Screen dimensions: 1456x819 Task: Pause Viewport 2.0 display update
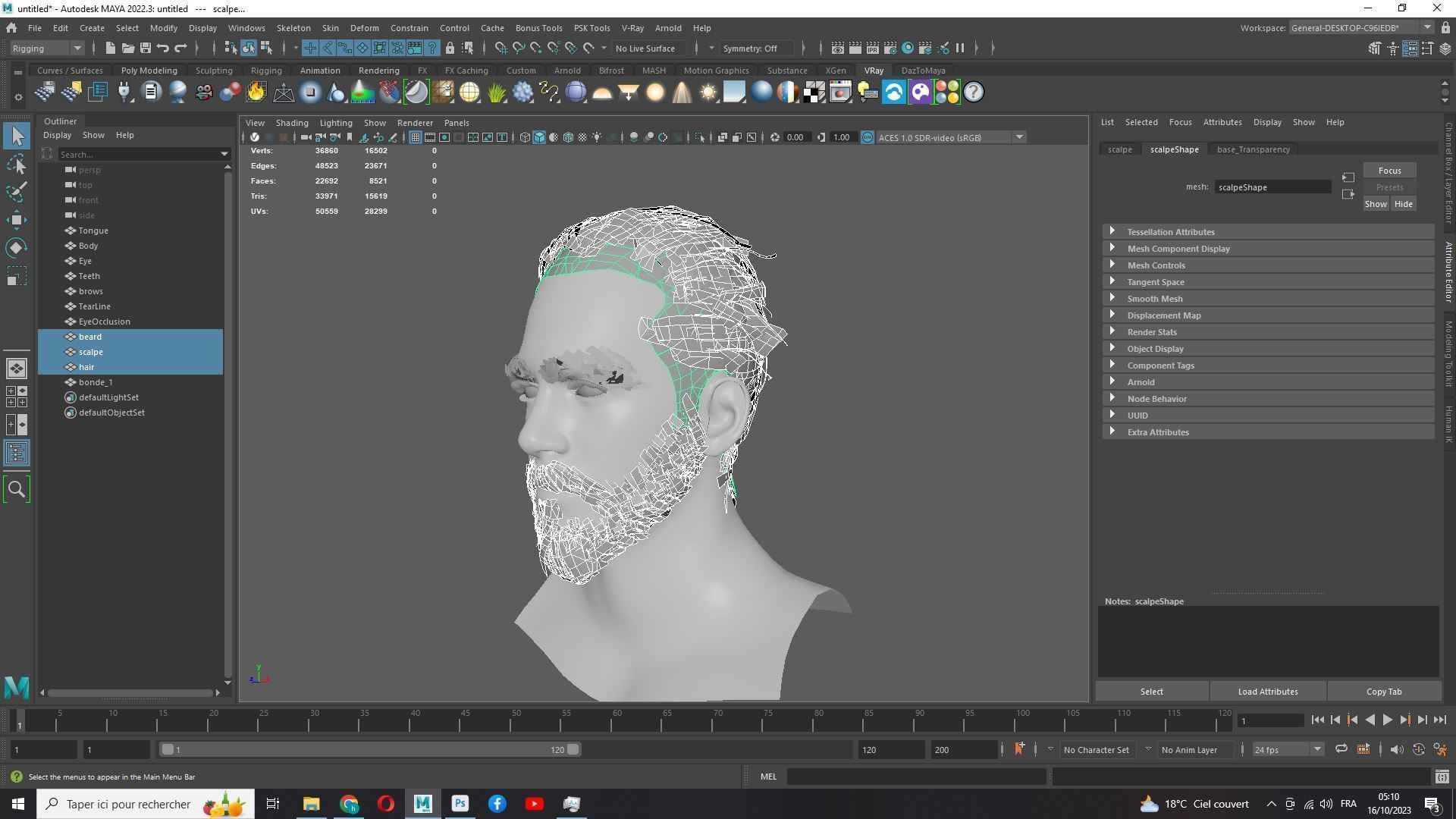click(960, 49)
